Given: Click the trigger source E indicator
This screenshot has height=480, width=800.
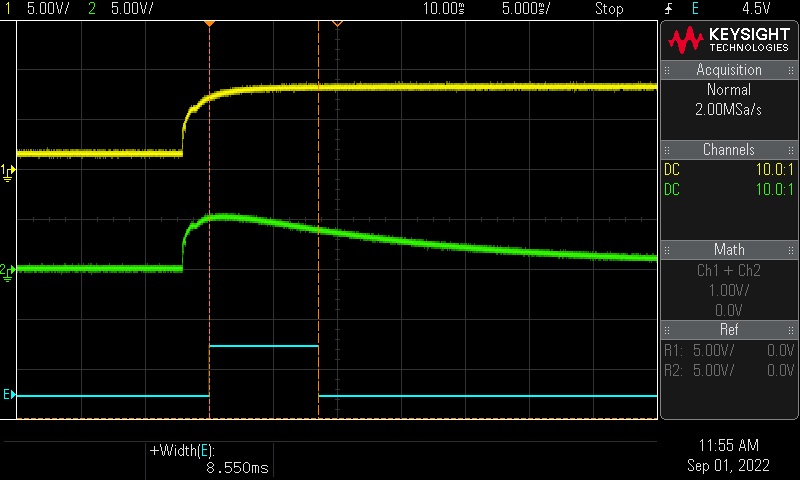Looking at the screenshot, I should click(x=695, y=8).
